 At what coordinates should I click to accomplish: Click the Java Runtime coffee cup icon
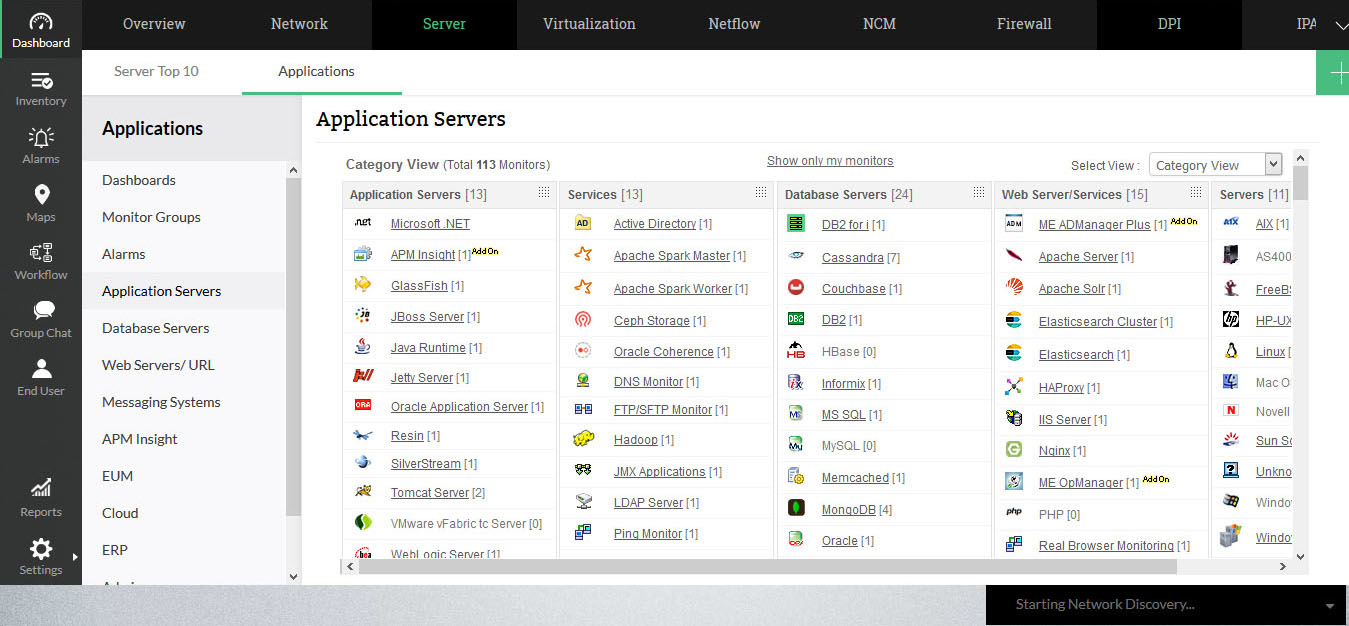coord(363,347)
